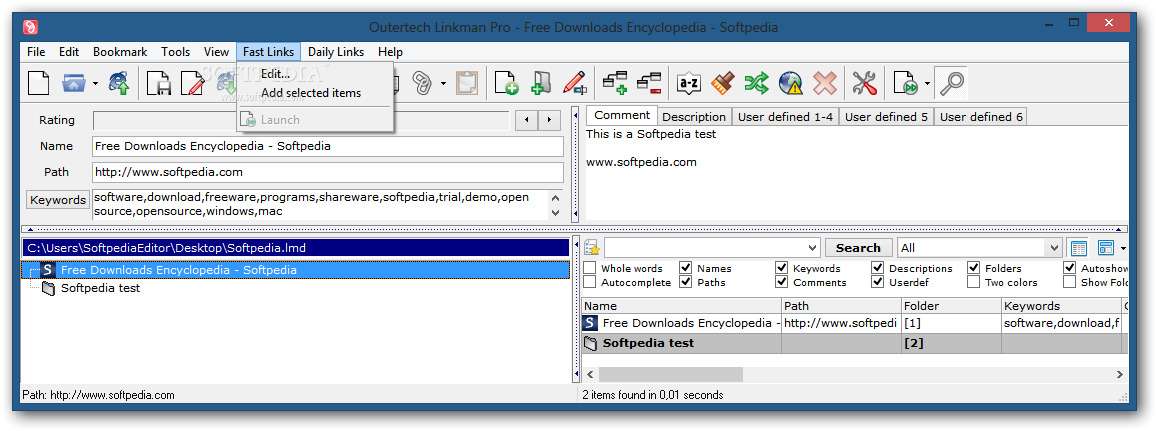Open the All search scope dropdown
The image size is (1157, 431).
click(1054, 248)
